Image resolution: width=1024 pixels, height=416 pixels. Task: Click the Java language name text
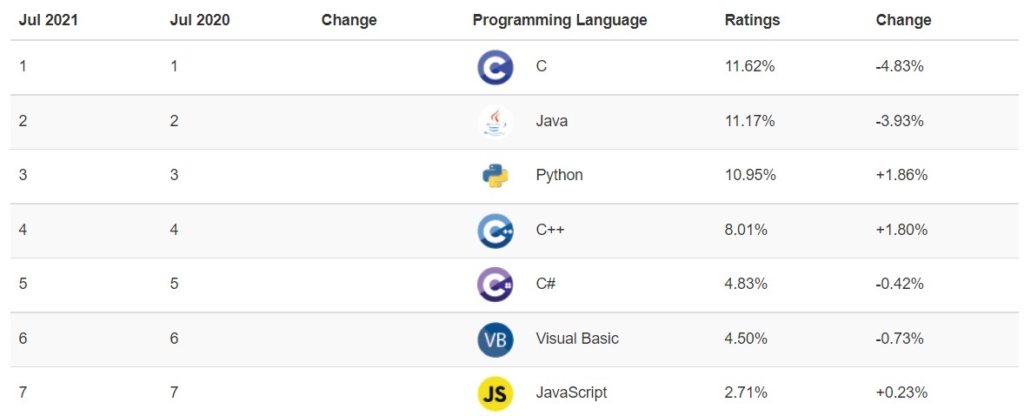click(552, 121)
